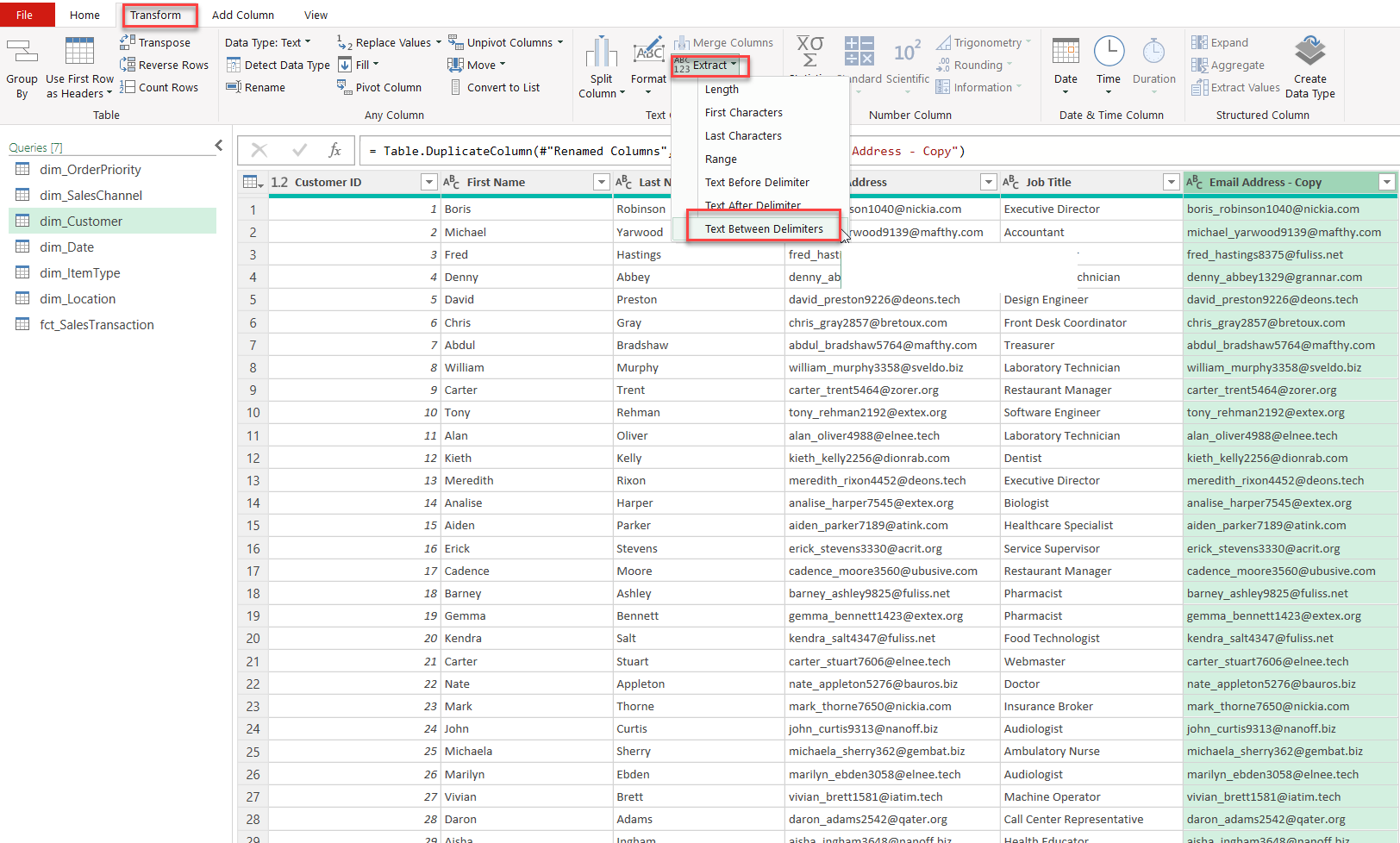Click Expand in Structured Column group
The image size is (1400, 843).
(x=1220, y=42)
